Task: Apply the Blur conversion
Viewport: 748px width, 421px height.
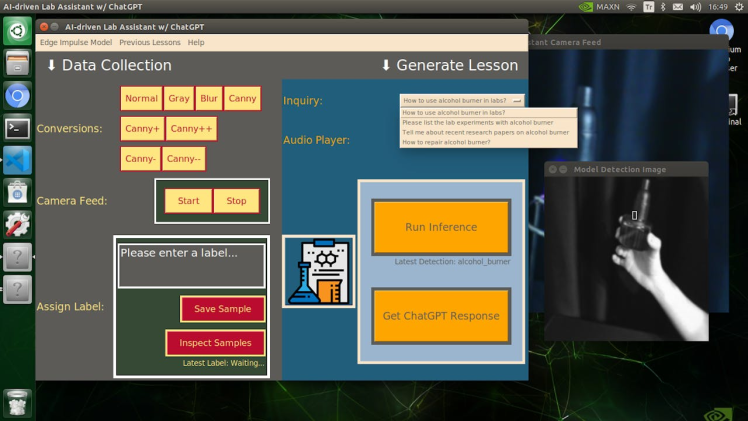Action: (x=208, y=98)
